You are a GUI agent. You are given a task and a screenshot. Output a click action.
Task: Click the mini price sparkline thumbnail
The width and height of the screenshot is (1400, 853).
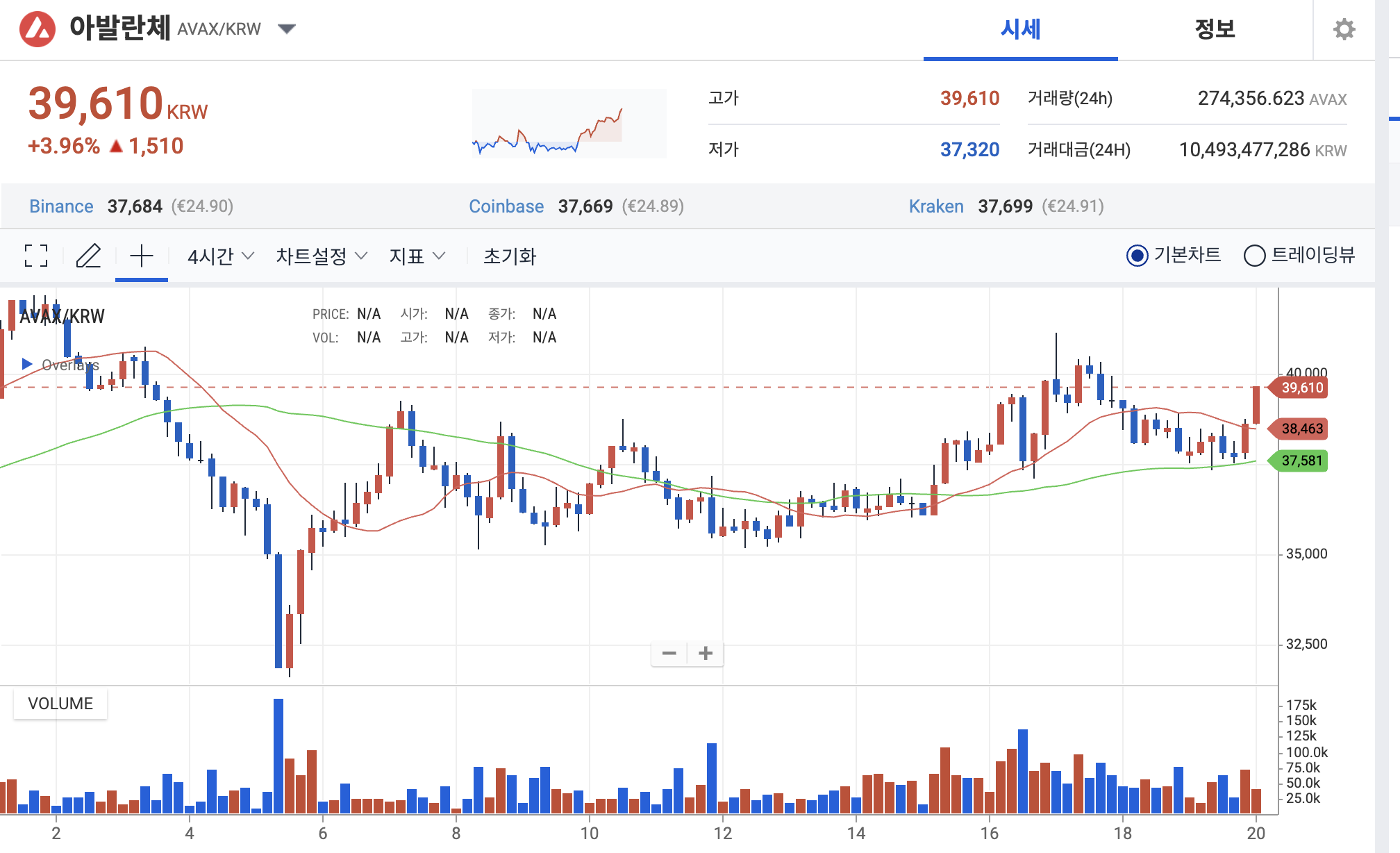(x=569, y=124)
